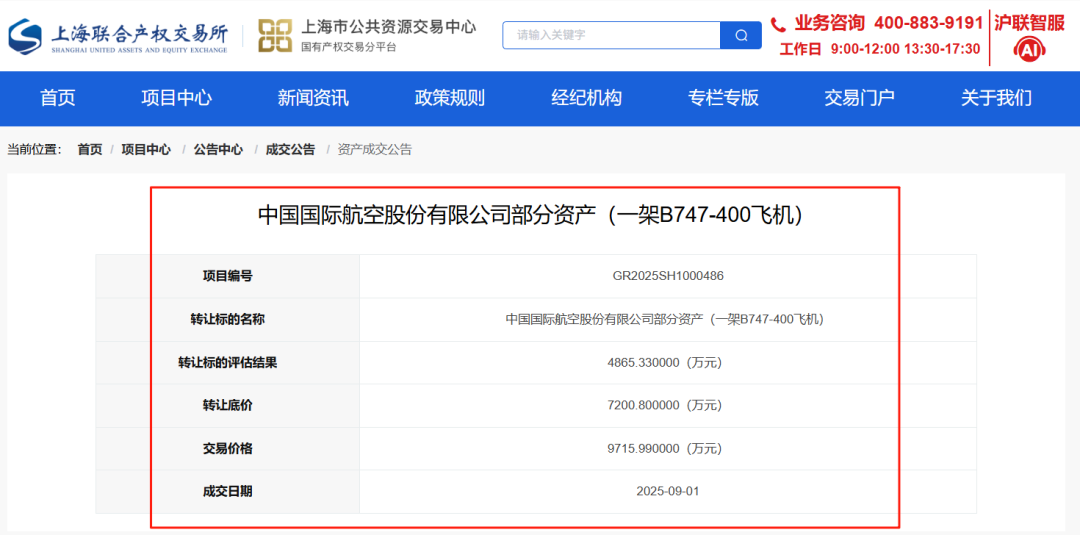Viewport: 1080px width, 535px height.
Task: Go to 成交公告 in the breadcrumb
Action: pos(291,149)
